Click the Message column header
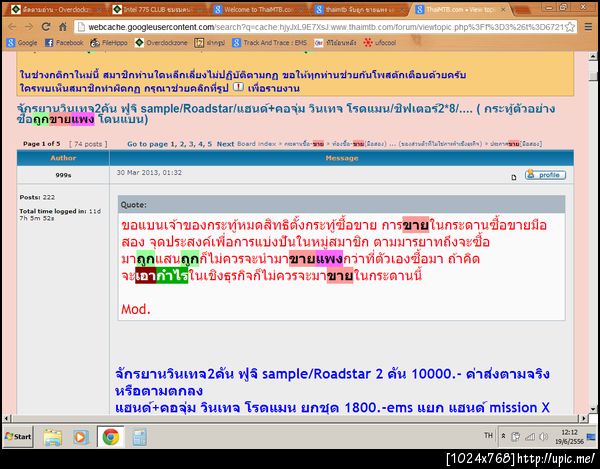 coord(342,158)
